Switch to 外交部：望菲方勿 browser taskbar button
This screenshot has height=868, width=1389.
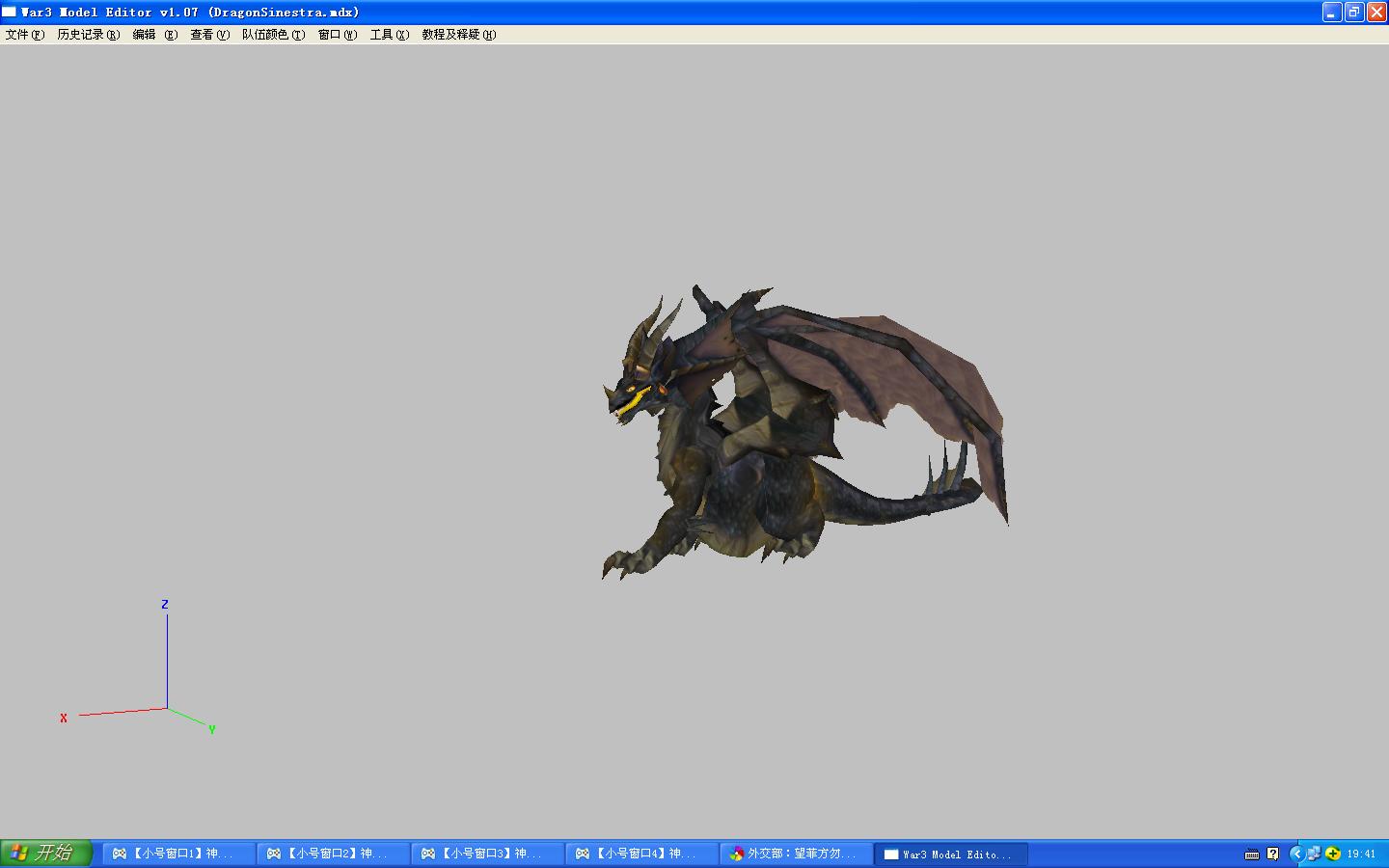coord(796,854)
